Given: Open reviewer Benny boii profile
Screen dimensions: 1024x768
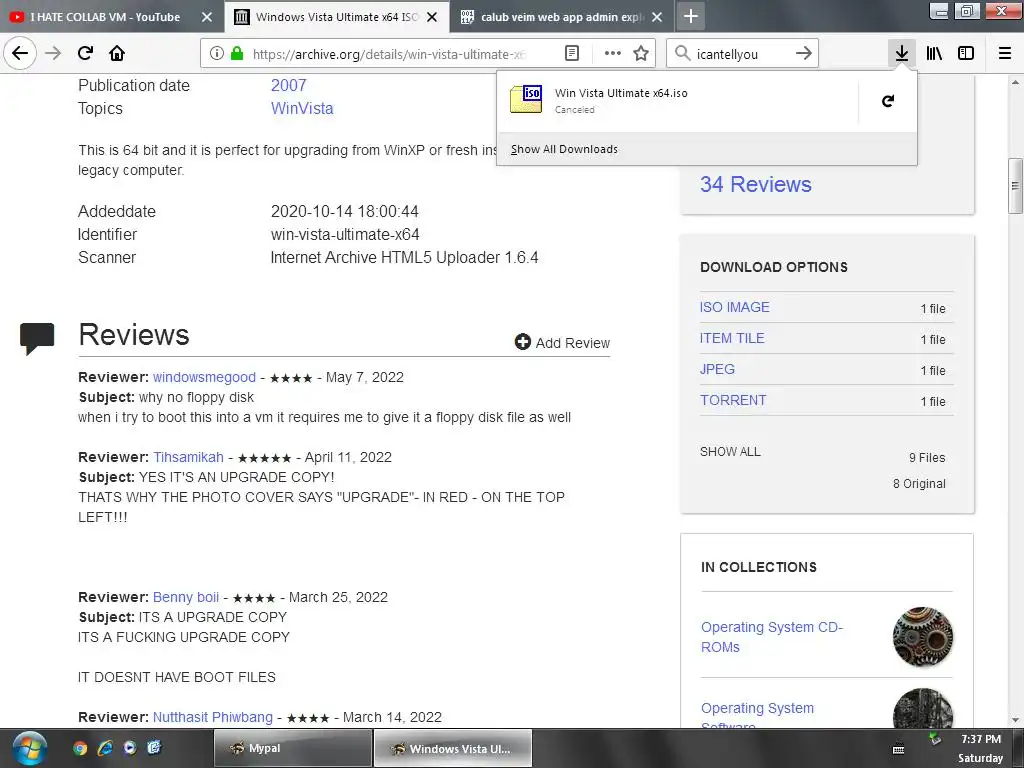Looking at the screenshot, I should 186,598.
